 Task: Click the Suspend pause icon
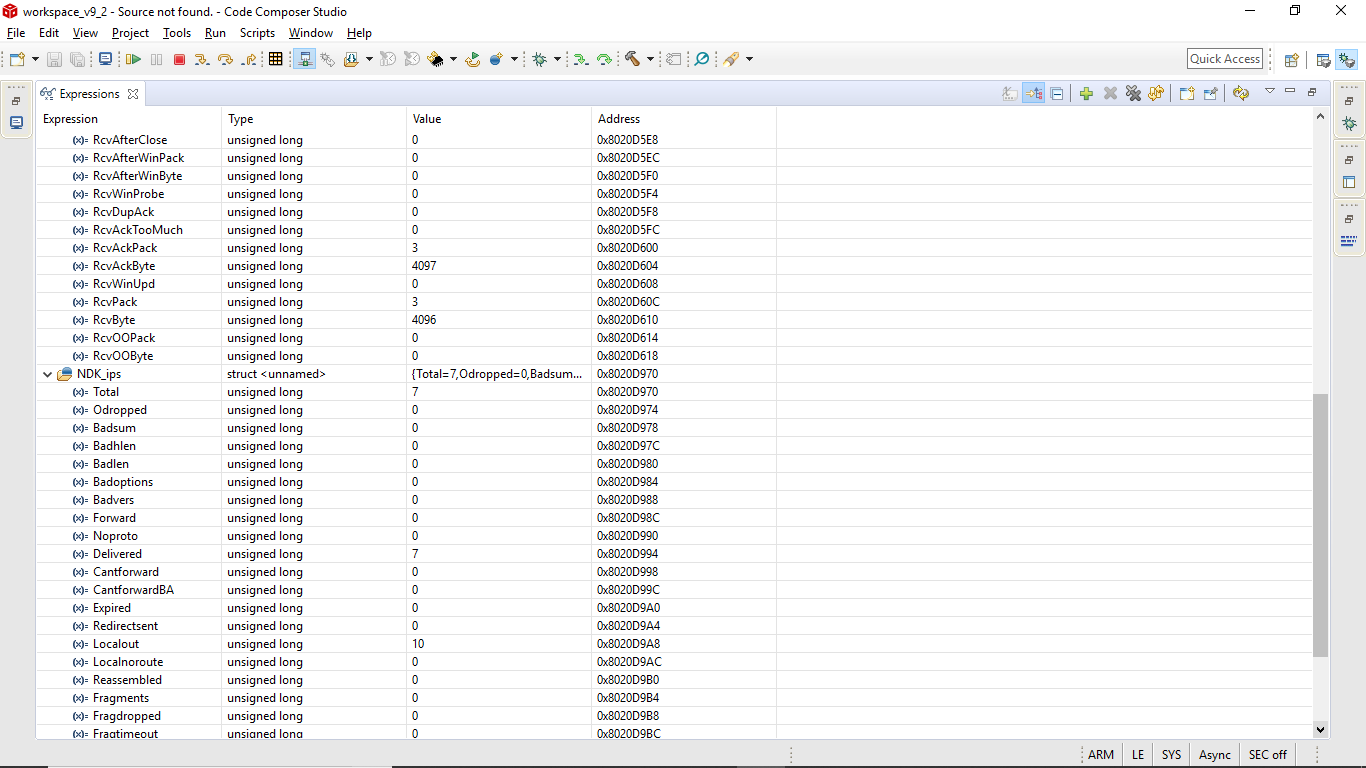click(x=156, y=60)
